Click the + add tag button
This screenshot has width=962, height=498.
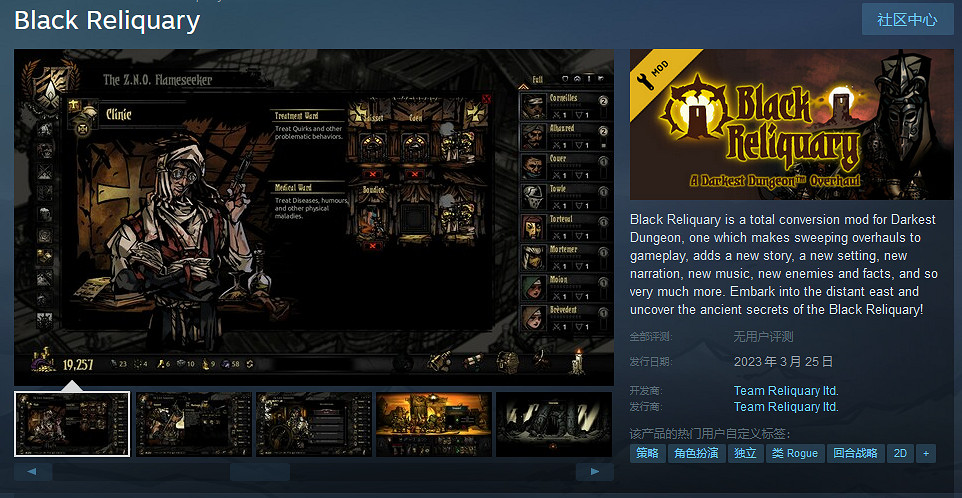tap(926, 454)
